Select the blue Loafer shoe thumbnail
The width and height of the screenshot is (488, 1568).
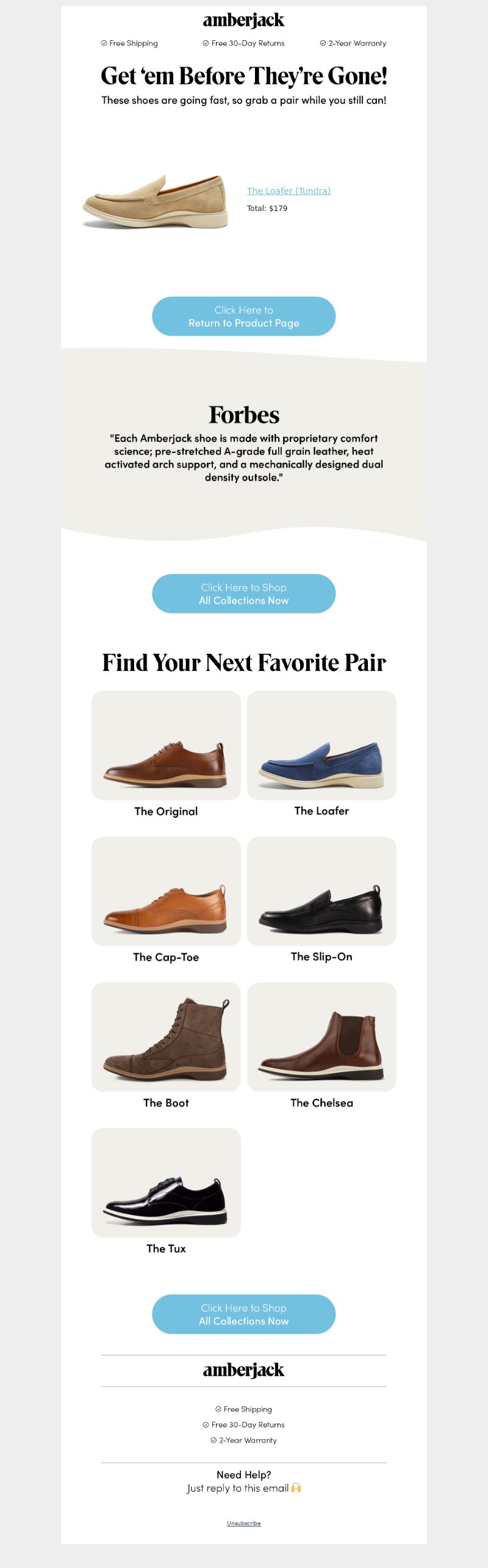[321, 746]
